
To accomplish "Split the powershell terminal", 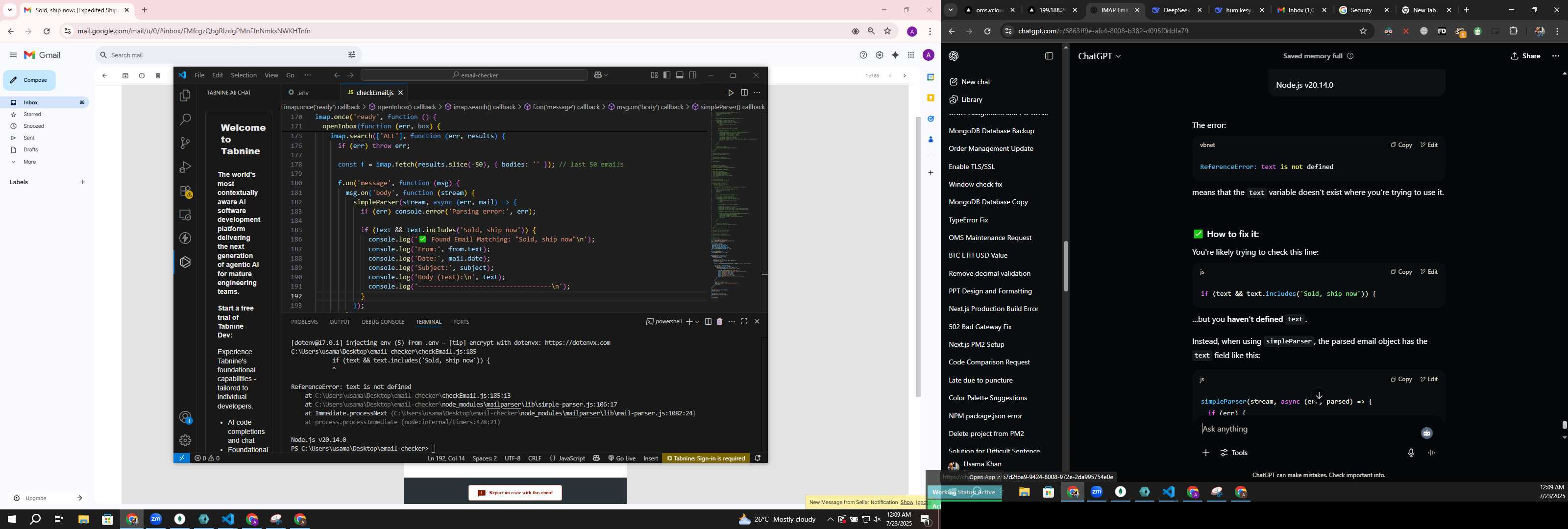I will click(x=708, y=322).
